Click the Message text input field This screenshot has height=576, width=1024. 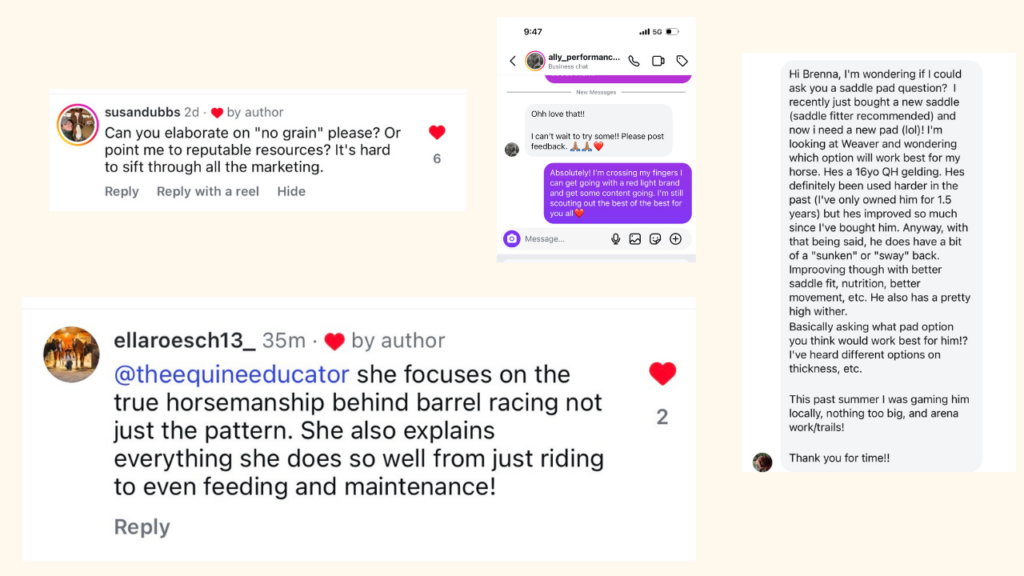[x=560, y=239]
